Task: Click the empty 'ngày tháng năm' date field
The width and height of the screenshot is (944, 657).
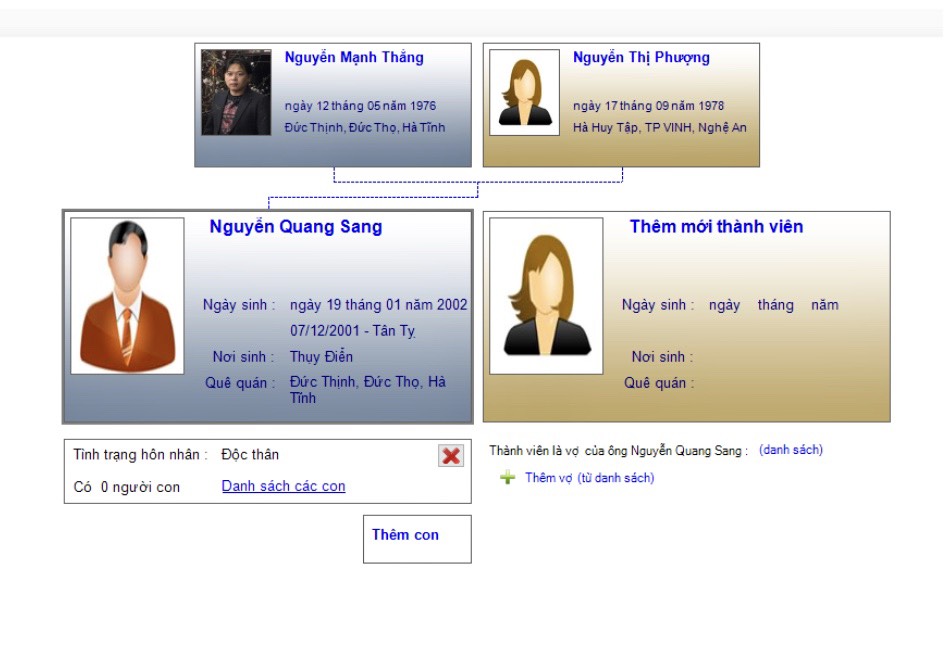Action: tap(774, 305)
